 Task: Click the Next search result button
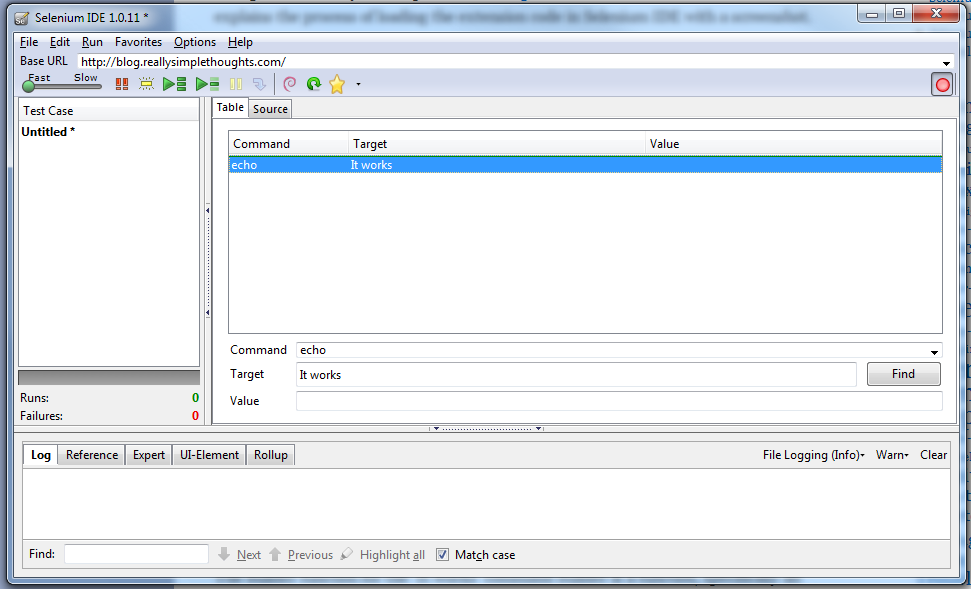(240, 554)
